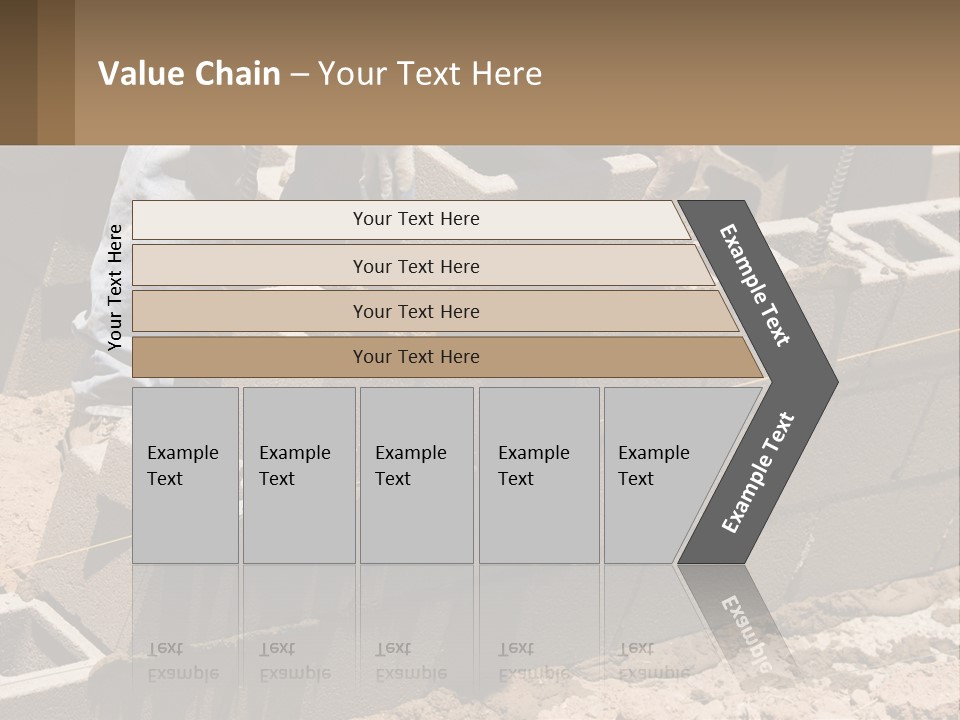The image size is (960, 720).
Task: Click the leftmost "Example Text" gray box
Action: [185, 475]
